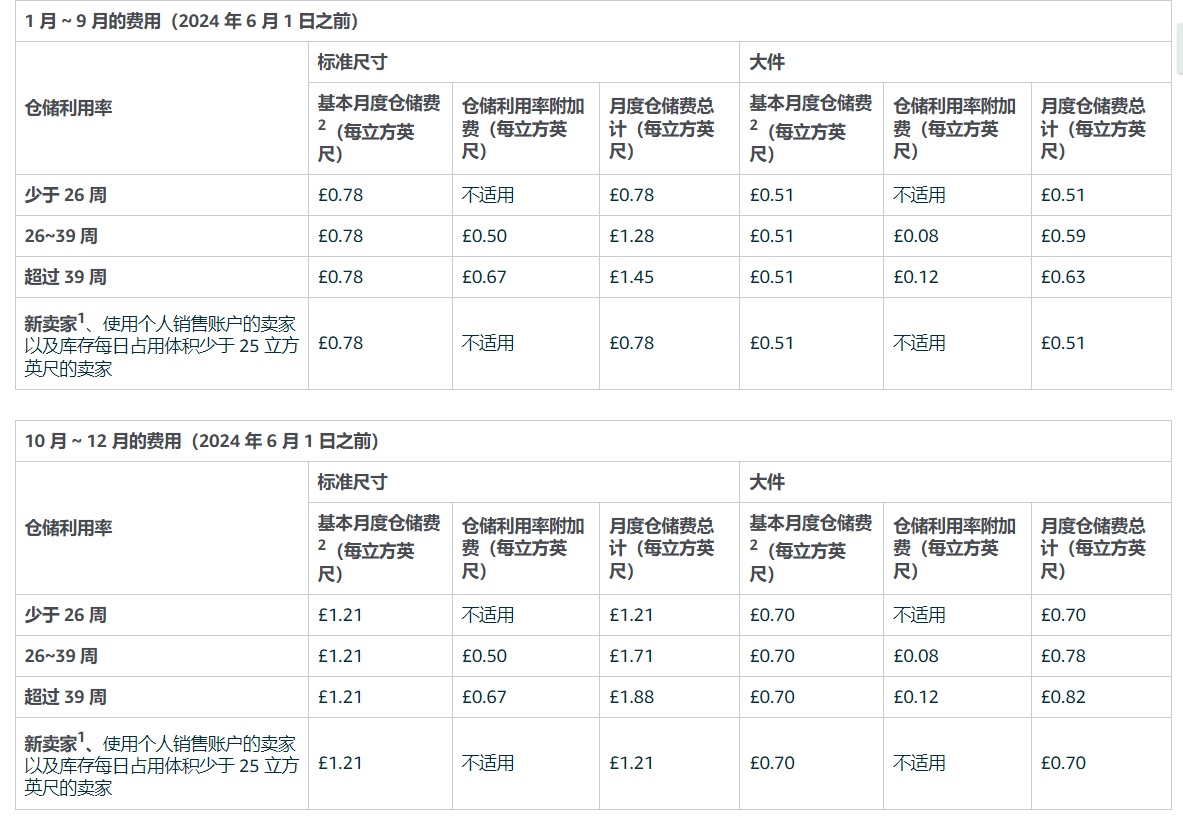1183x829 pixels.
Task: Click the 仓储利用率 header in the first table
Action: tap(68, 108)
